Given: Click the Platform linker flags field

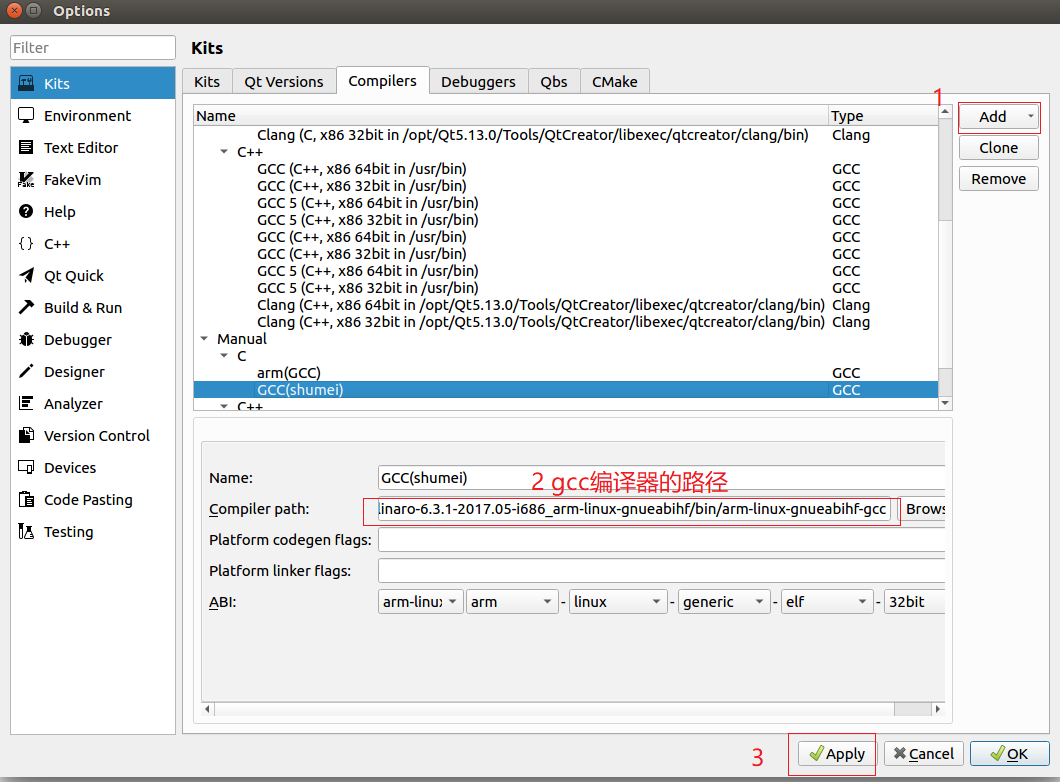Looking at the screenshot, I should (661, 571).
